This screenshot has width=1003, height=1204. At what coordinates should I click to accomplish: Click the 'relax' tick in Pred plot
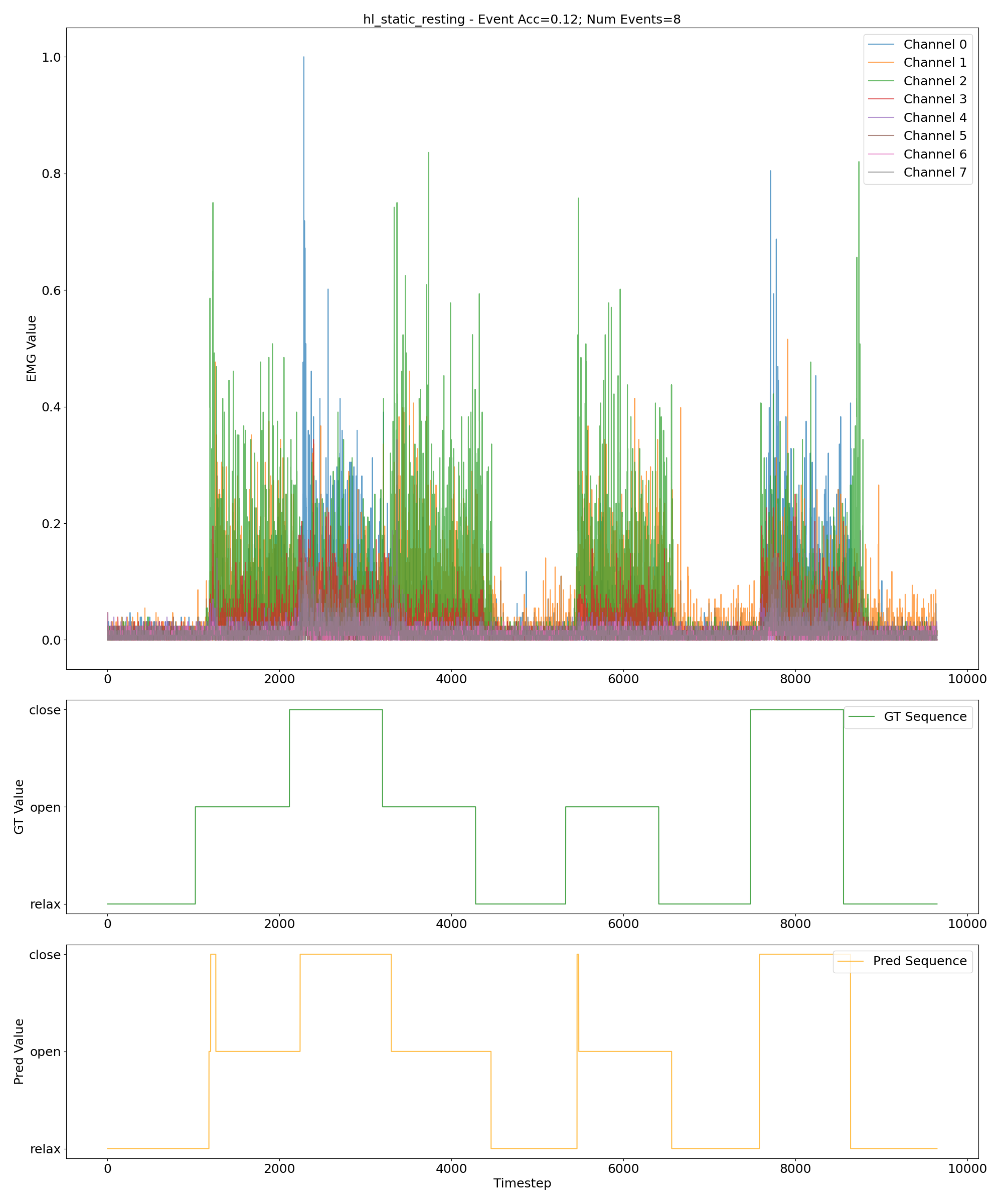(x=45, y=1149)
